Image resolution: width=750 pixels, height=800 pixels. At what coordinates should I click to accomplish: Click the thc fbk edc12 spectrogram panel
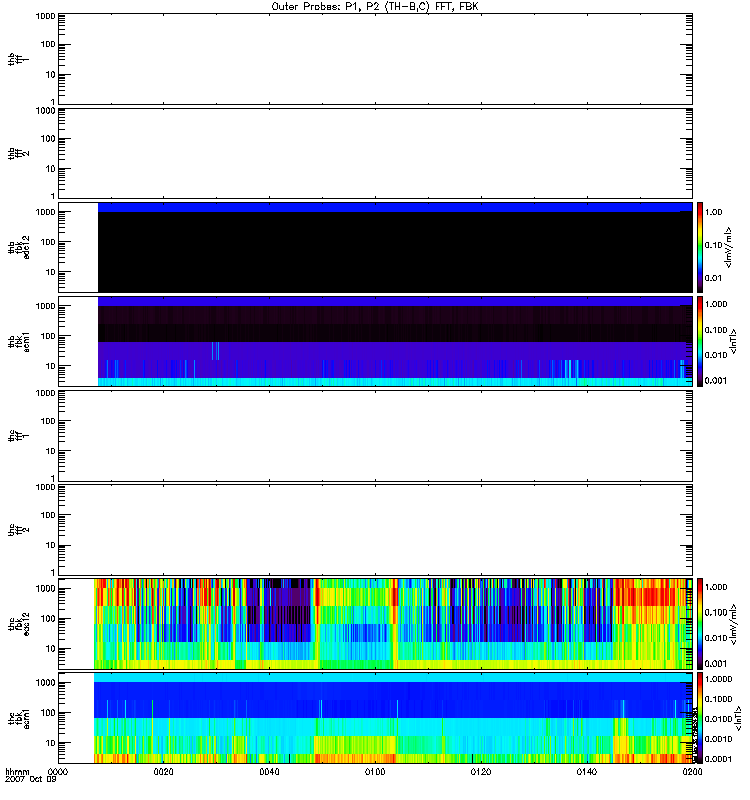(375, 624)
